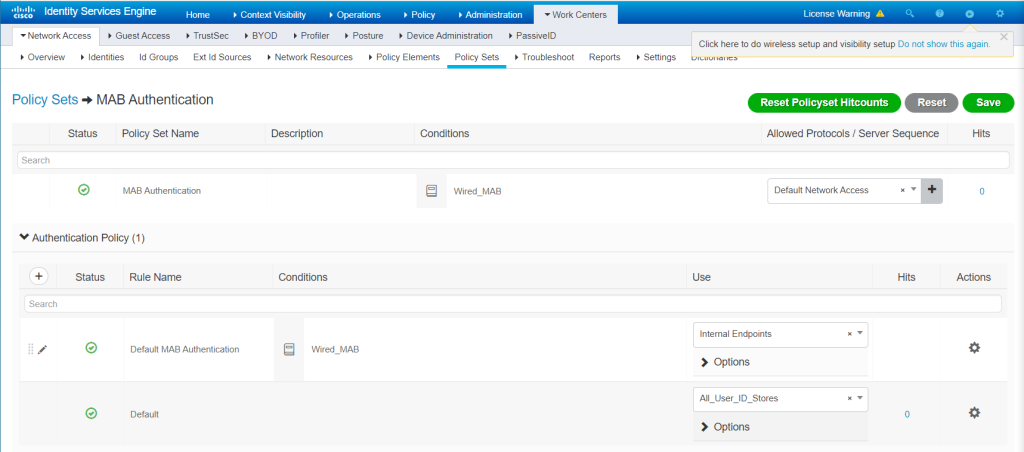This screenshot has width=1024, height=452.
Task: Open the Policy Elements tab
Action: (402, 57)
